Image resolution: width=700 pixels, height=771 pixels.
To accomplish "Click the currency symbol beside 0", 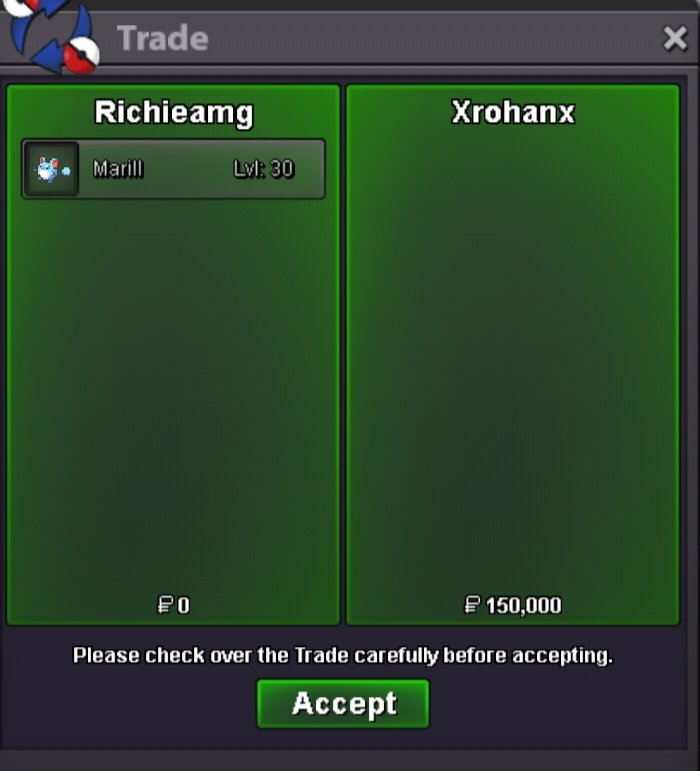I will [x=165, y=605].
